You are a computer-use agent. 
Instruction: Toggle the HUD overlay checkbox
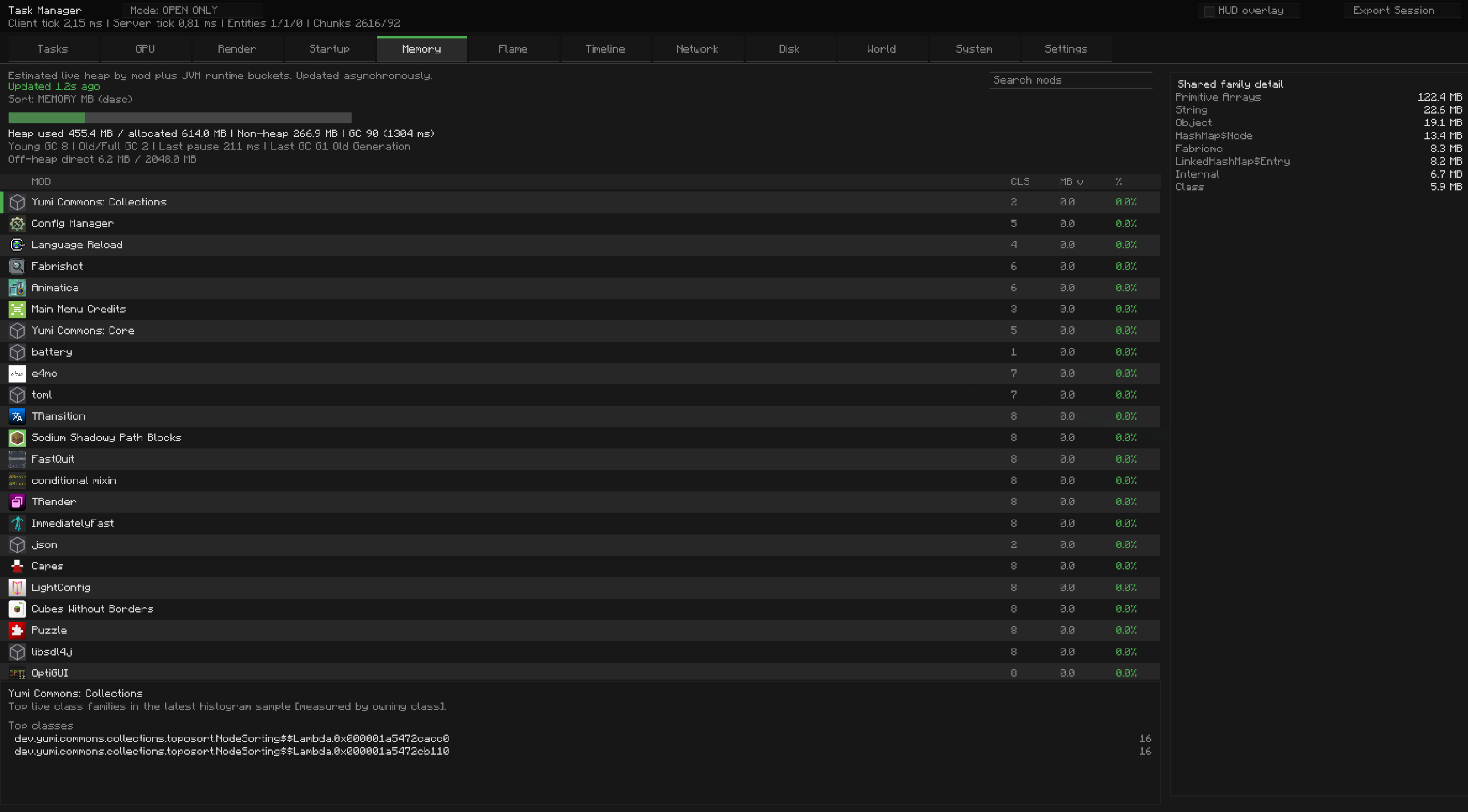1209,11
